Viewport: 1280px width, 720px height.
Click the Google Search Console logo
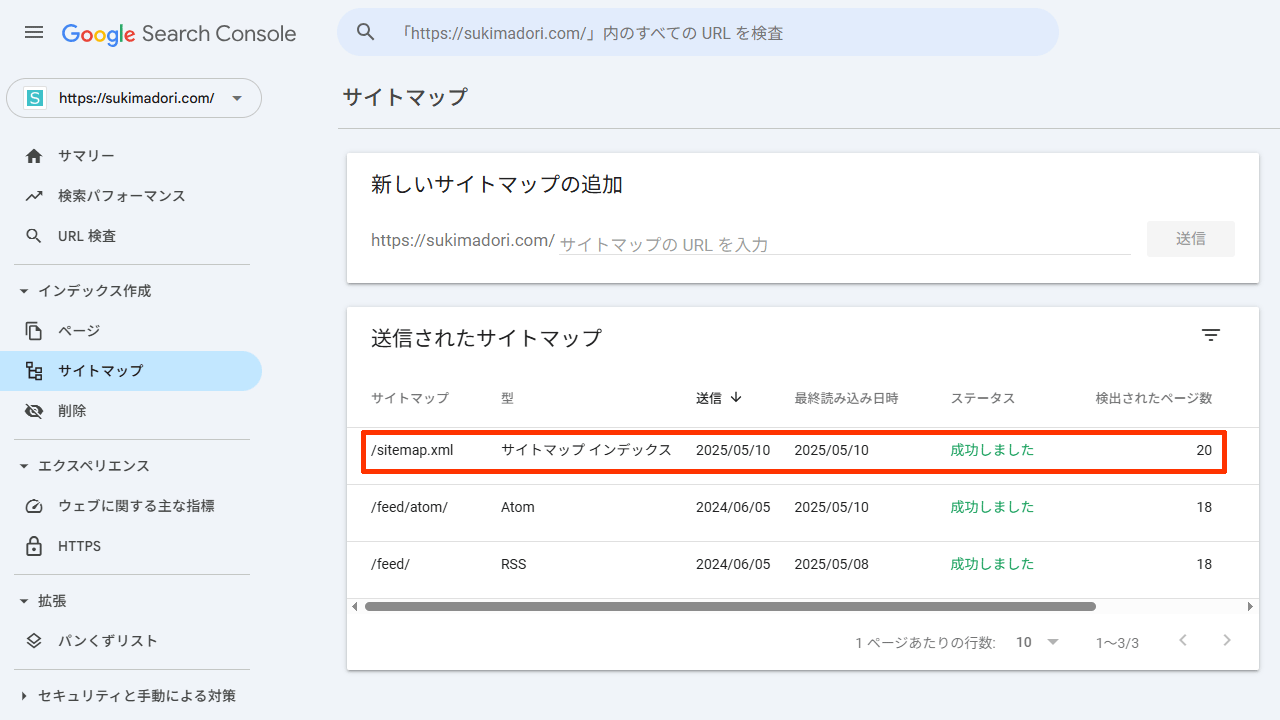tap(179, 34)
